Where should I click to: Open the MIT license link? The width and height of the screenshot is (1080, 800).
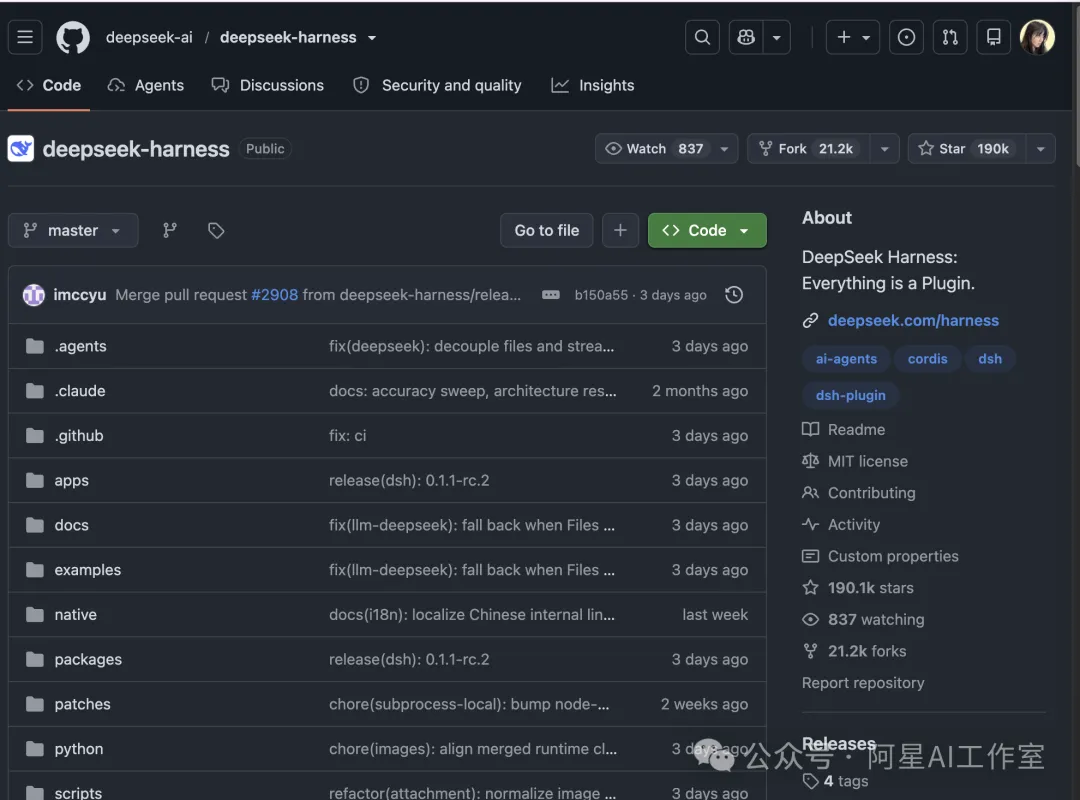click(855, 461)
